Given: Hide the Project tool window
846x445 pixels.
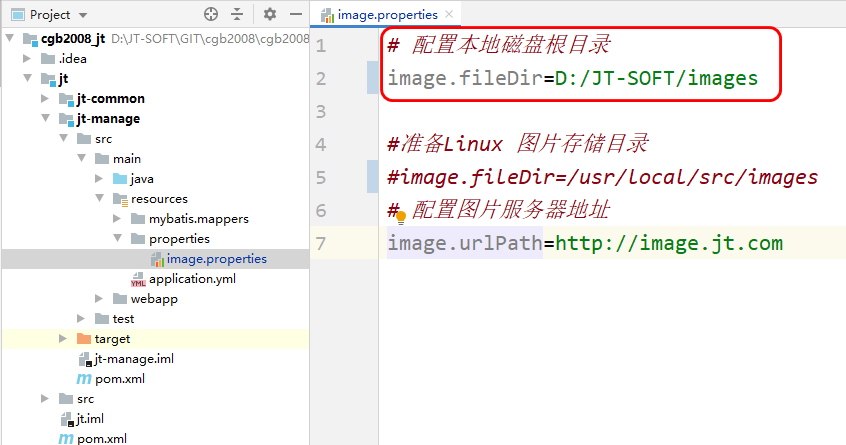Looking at the screenshot, I should pyautogui.click(x=296, y=15).
